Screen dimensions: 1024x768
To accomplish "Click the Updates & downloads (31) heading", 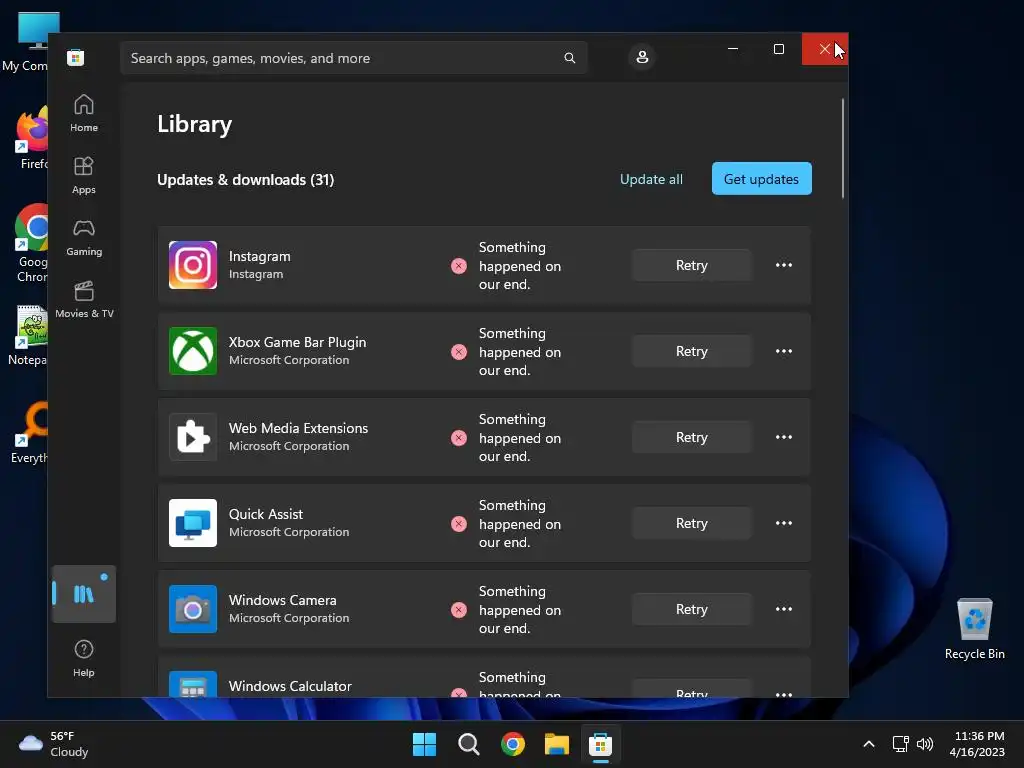I will coord(246,180).
